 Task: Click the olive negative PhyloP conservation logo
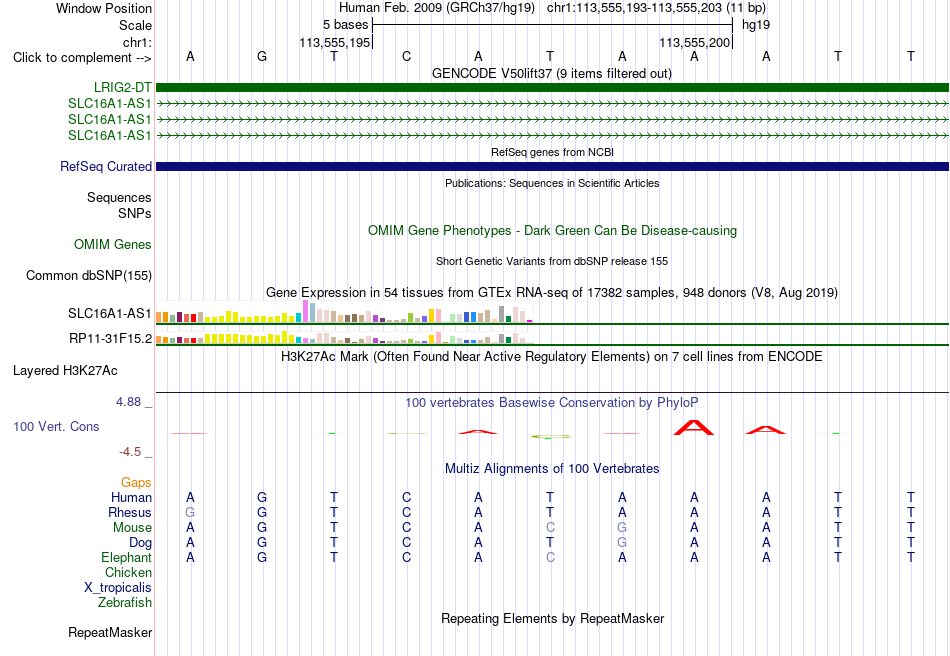coord(550,436)
